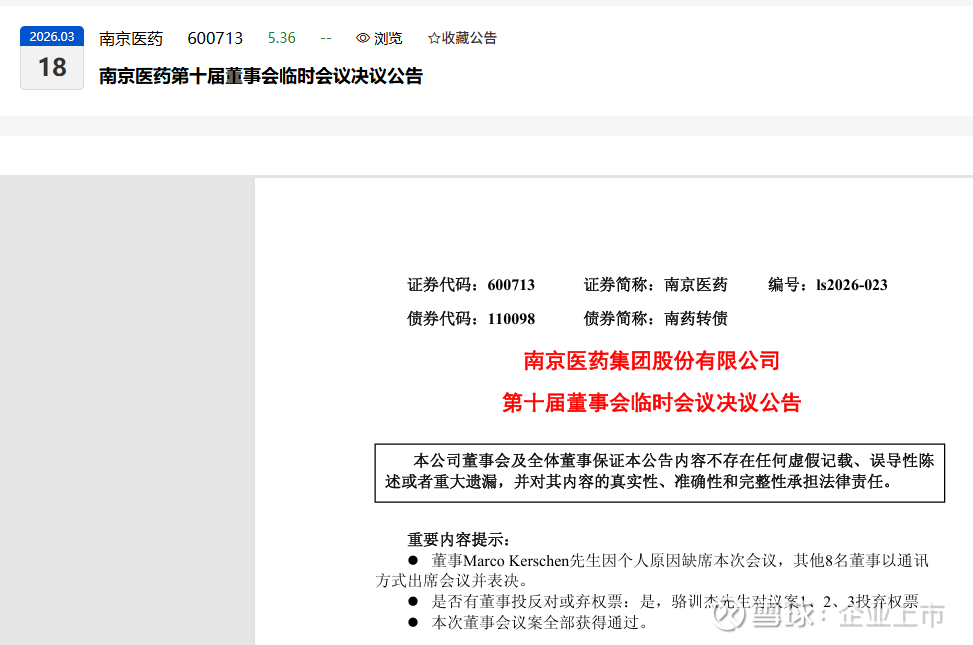Click 浏览 label text
The height and width of the screenshot is (645, 973).
[x=388, y=38]
